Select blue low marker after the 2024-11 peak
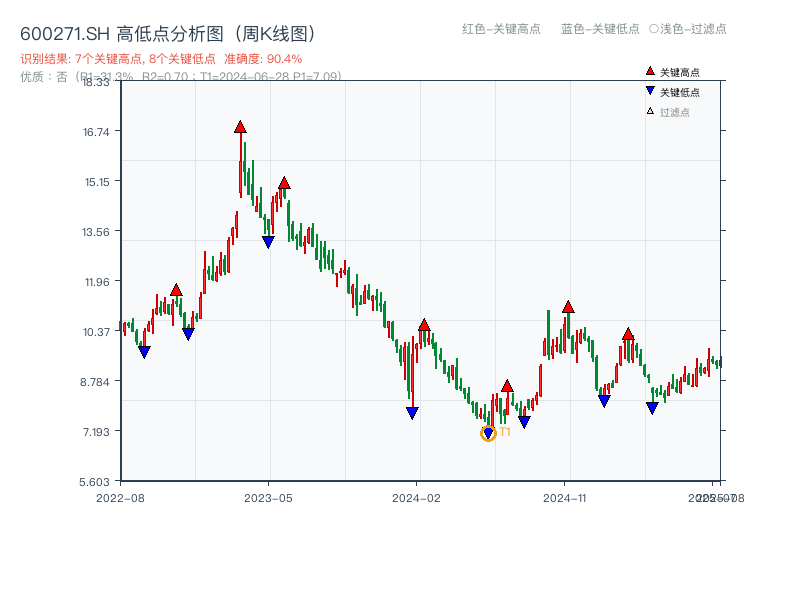The width and height of the screenshot is (800, 600). pos(604,401)
